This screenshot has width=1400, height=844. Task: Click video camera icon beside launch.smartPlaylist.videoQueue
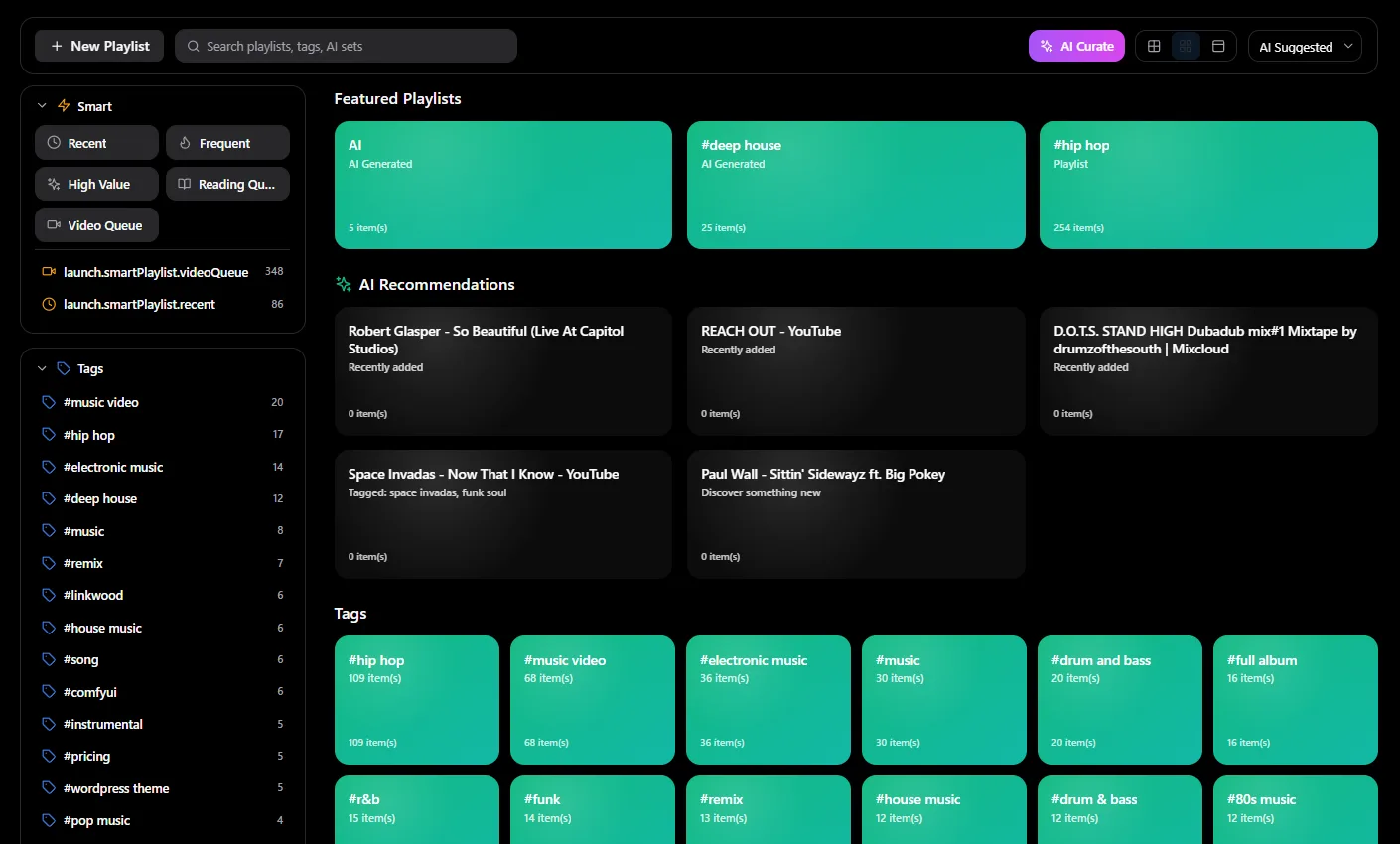(49, 272)
